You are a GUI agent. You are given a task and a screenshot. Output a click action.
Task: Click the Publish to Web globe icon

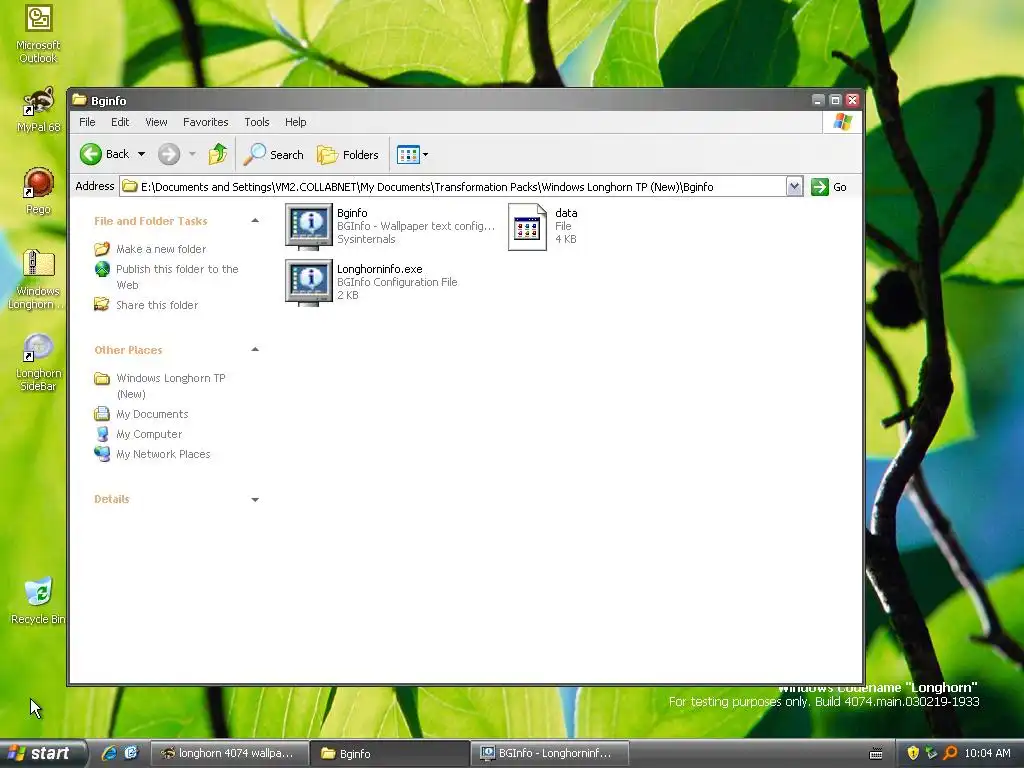[103, 269]
